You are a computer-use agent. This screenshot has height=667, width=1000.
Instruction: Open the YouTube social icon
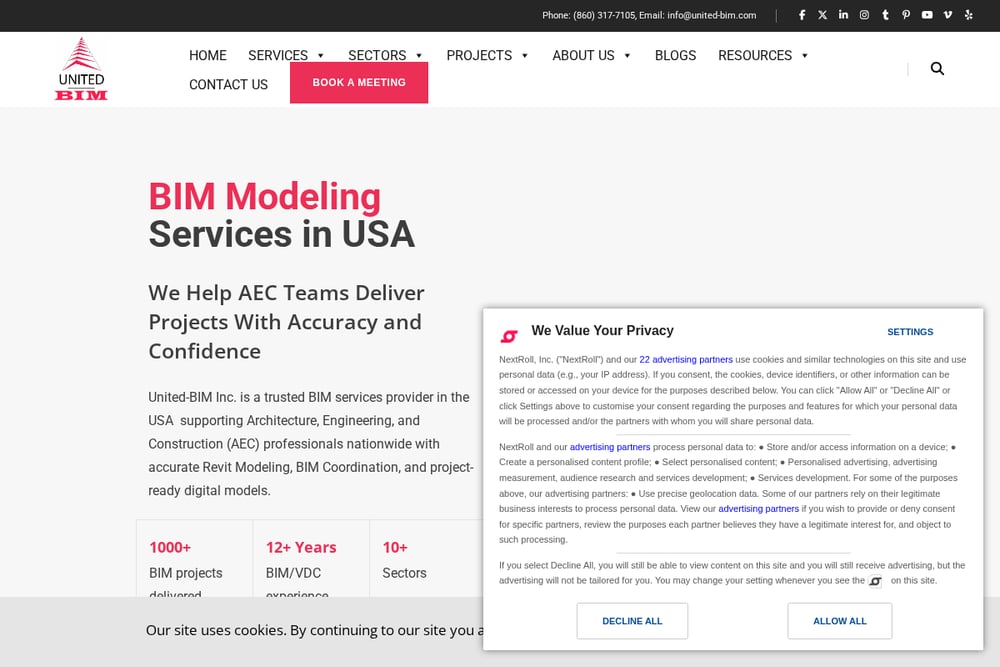click(927, 15)
